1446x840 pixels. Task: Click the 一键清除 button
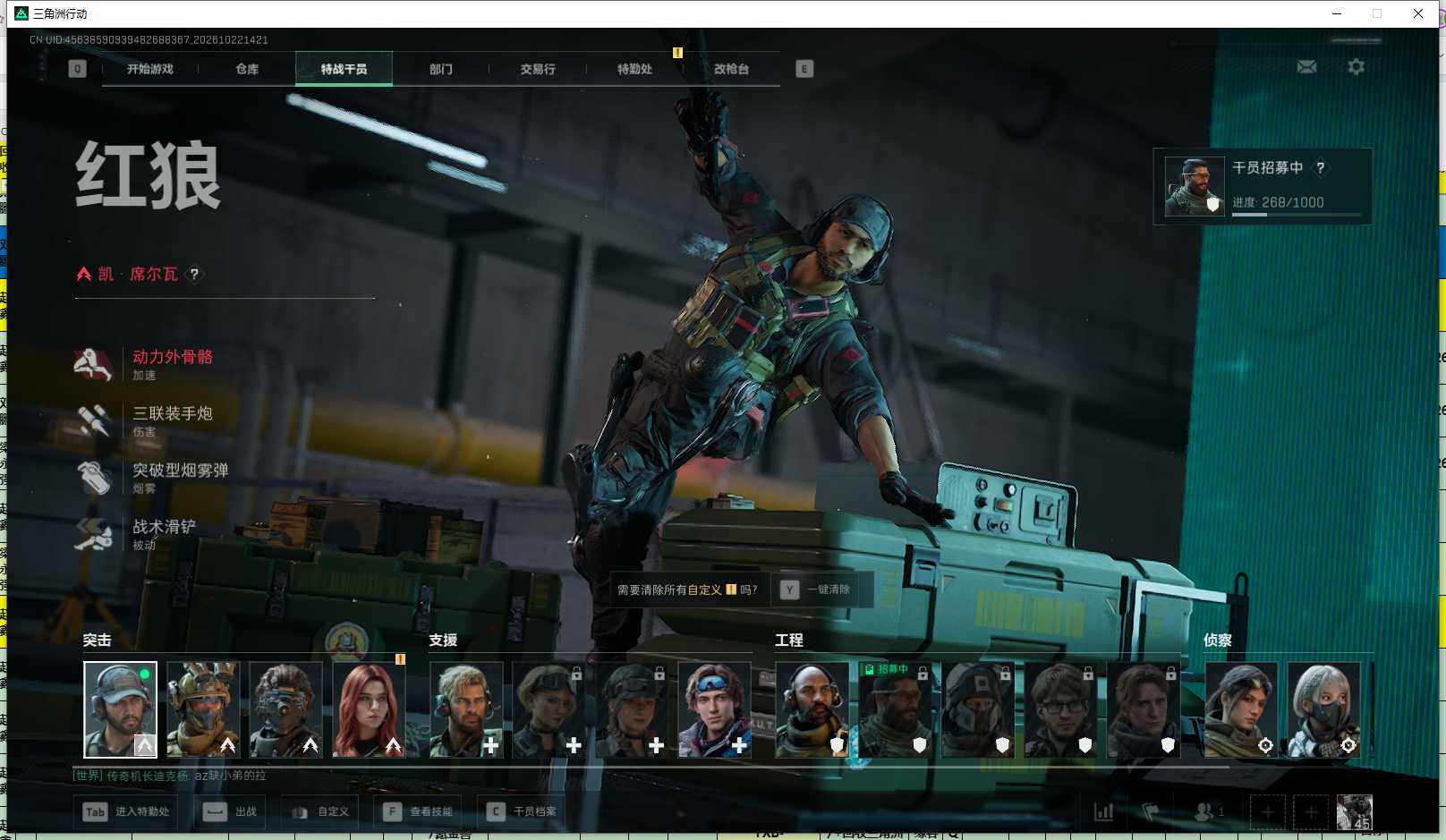(816, 590)
